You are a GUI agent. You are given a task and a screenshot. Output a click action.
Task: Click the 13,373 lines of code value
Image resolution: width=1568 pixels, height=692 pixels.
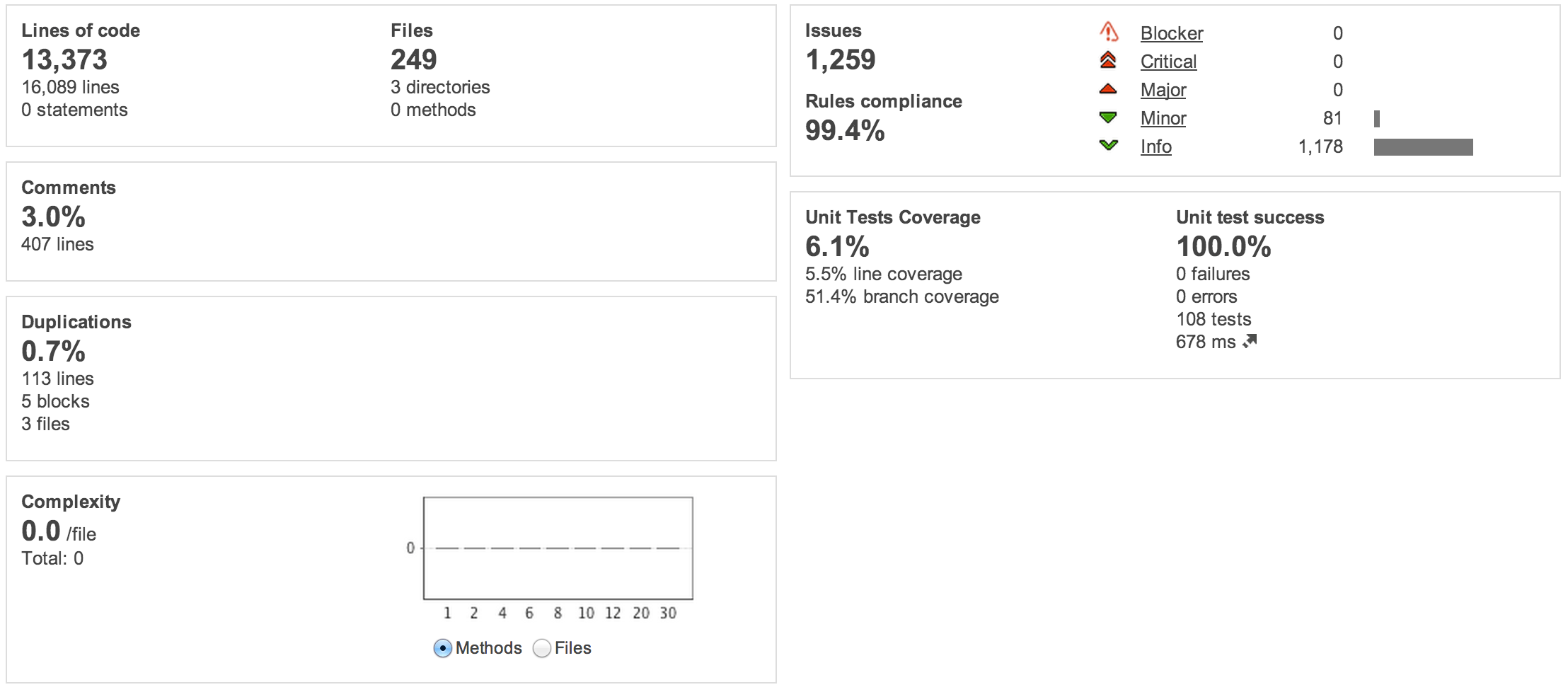click(x=64, y=60)
